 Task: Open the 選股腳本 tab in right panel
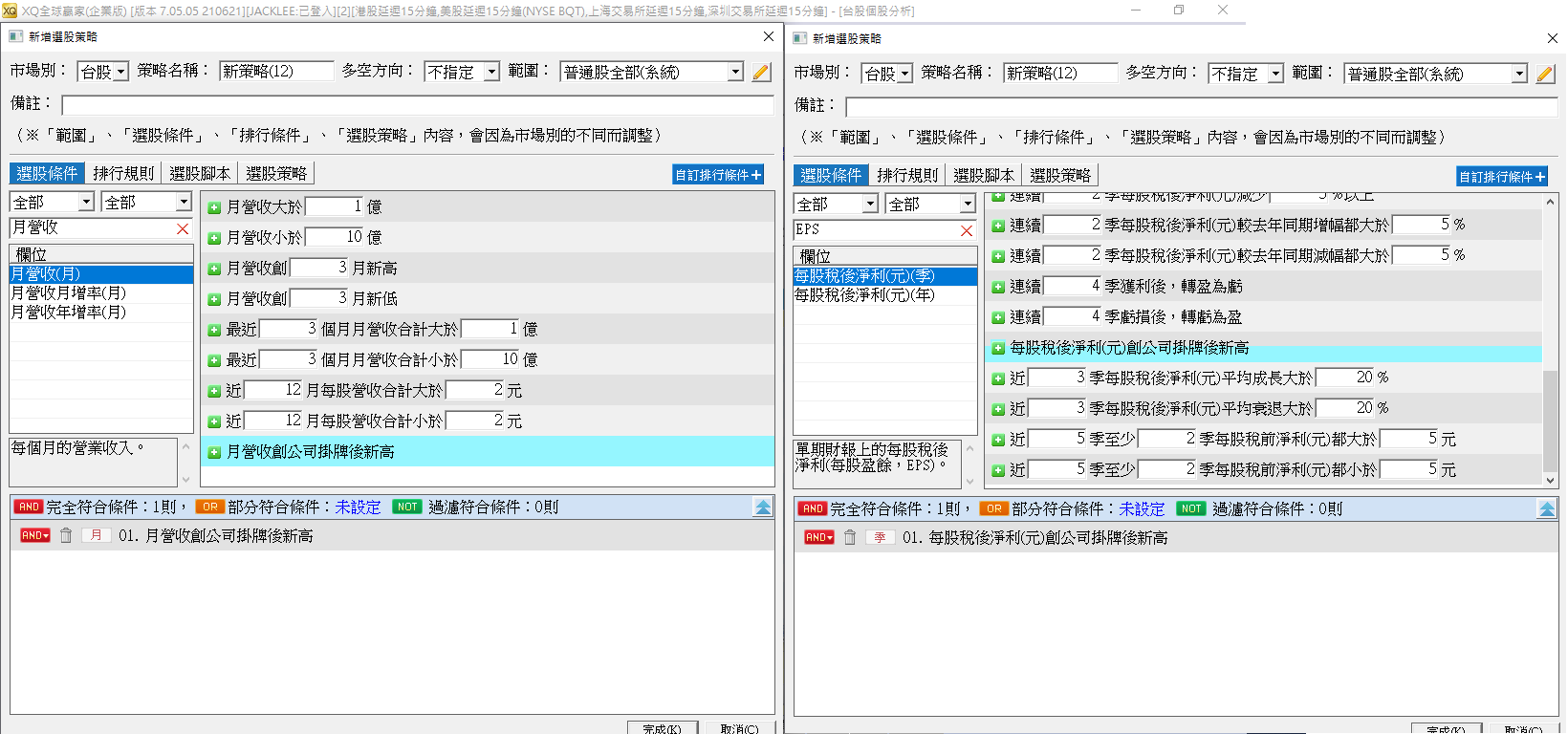pos(983,175)
